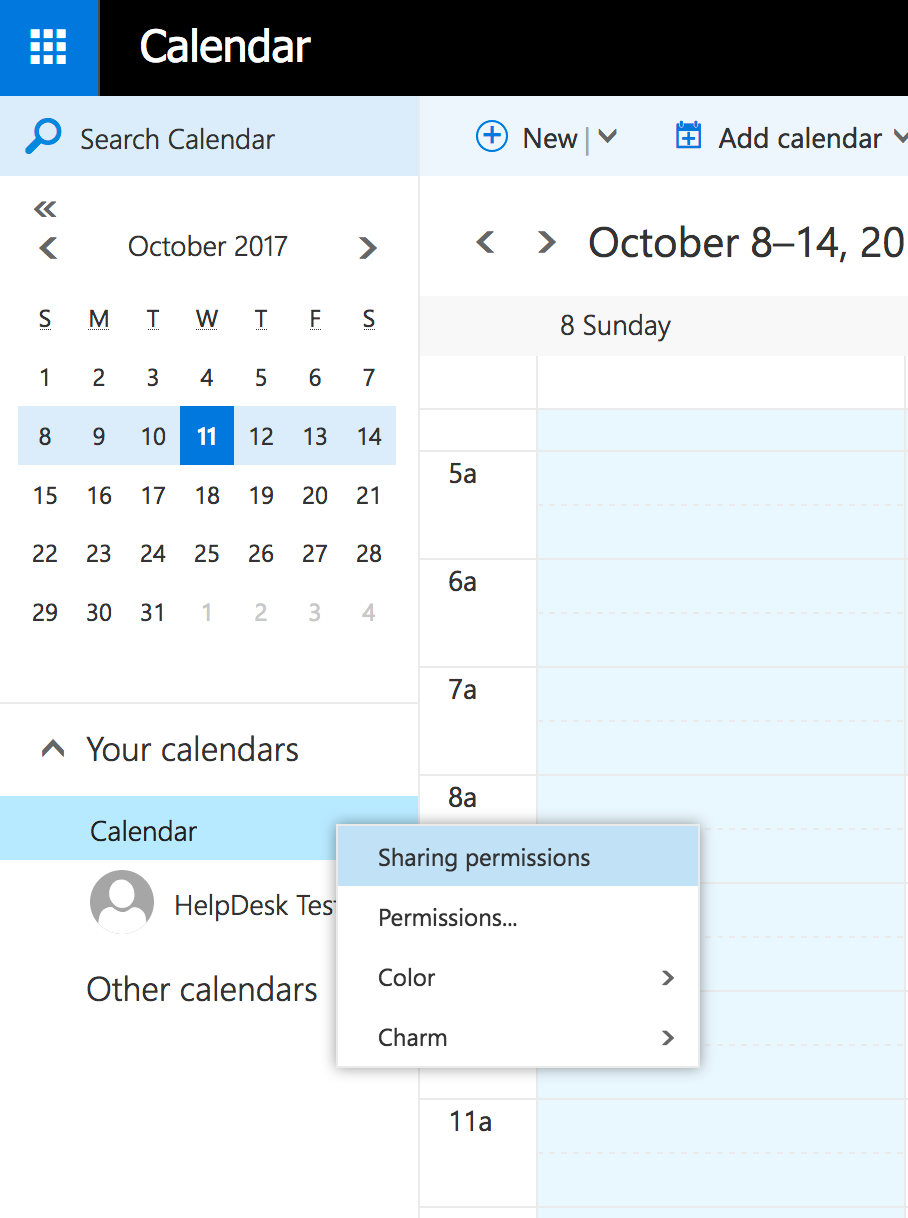Select Calendar under Your calendars
Viewport: 908px width, 1218px height.
tap(144, 831)
